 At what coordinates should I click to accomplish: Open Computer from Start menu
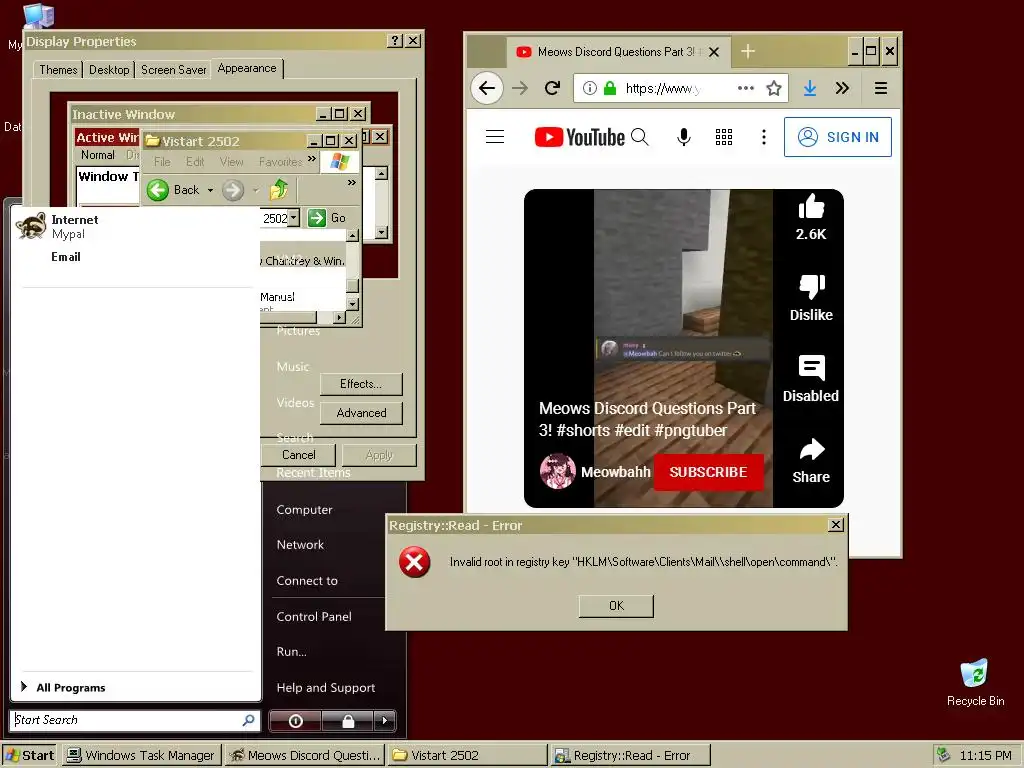point(304,509)
